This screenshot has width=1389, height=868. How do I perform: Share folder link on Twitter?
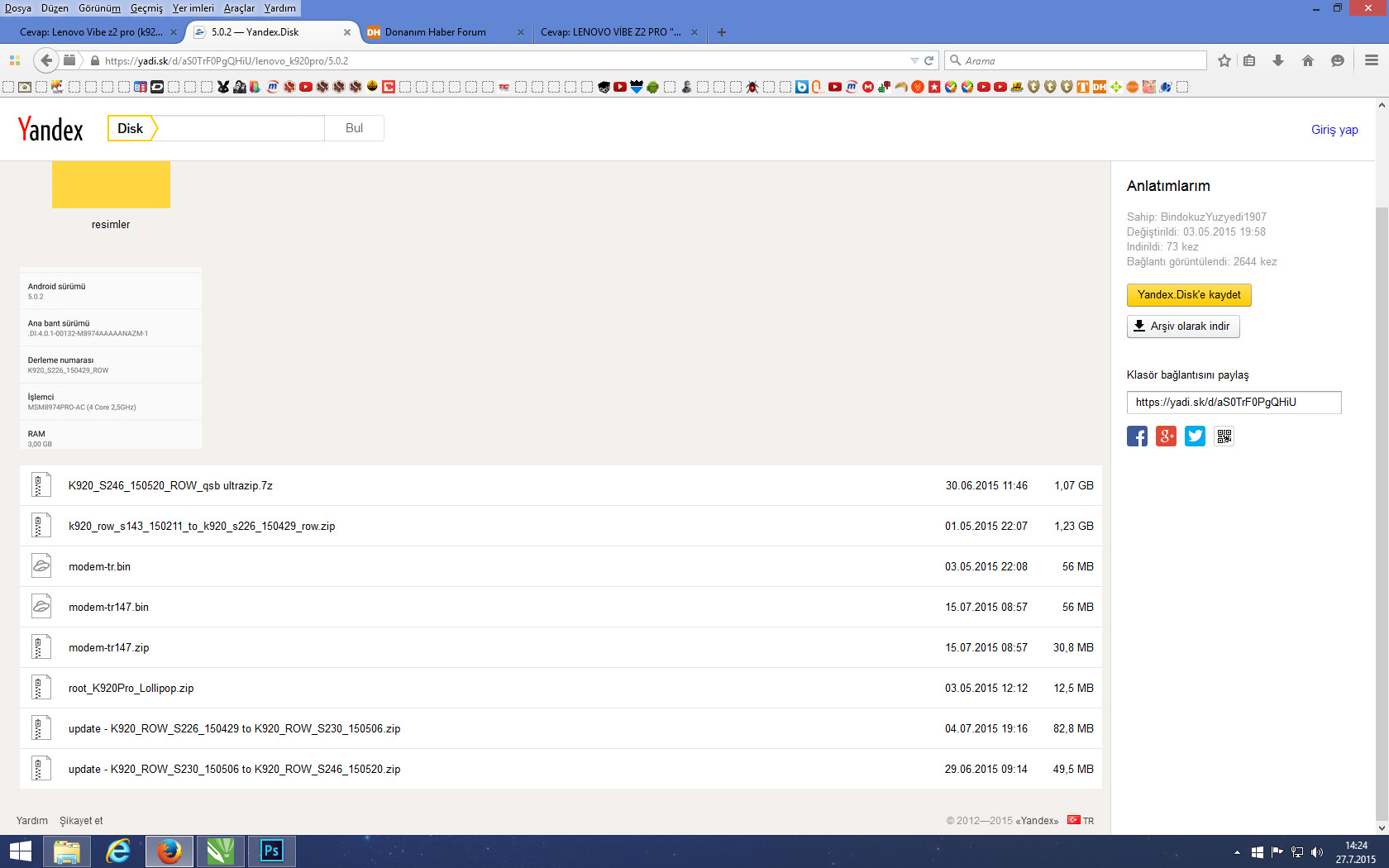tap(1195, 436)
